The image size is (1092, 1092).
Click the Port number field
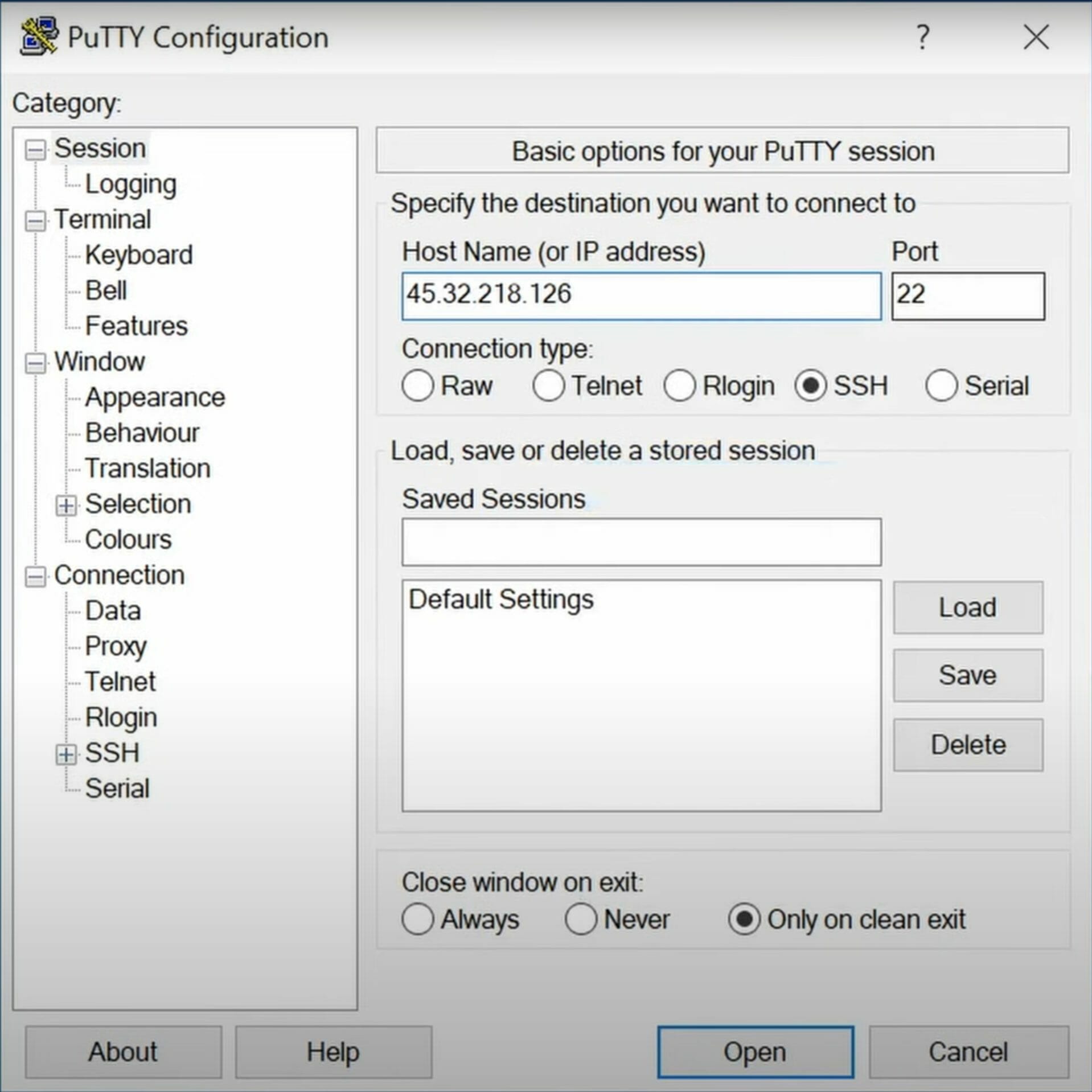[x=968, y=296]
